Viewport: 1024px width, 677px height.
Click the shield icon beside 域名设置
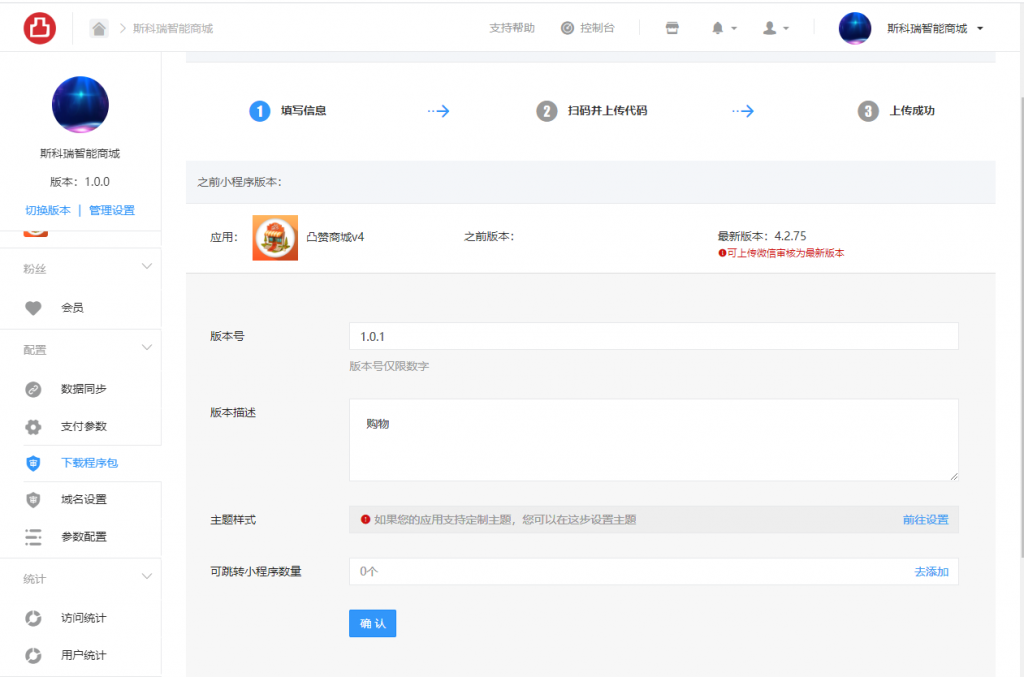pos(33,500)
